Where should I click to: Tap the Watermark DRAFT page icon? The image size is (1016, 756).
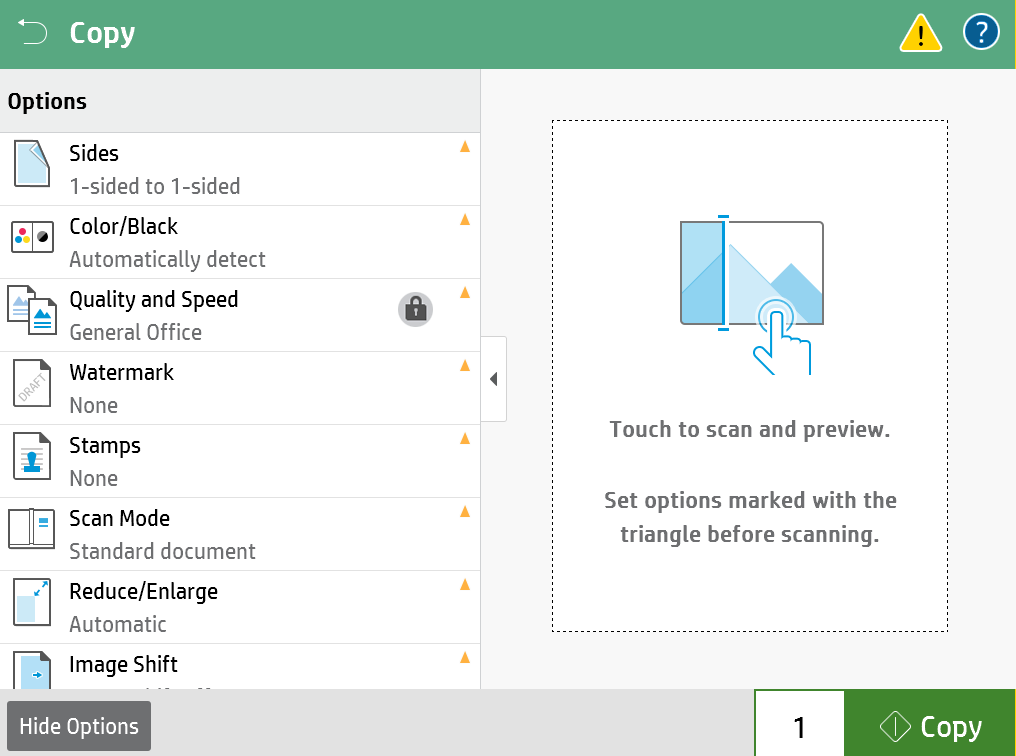coord(31,384)
